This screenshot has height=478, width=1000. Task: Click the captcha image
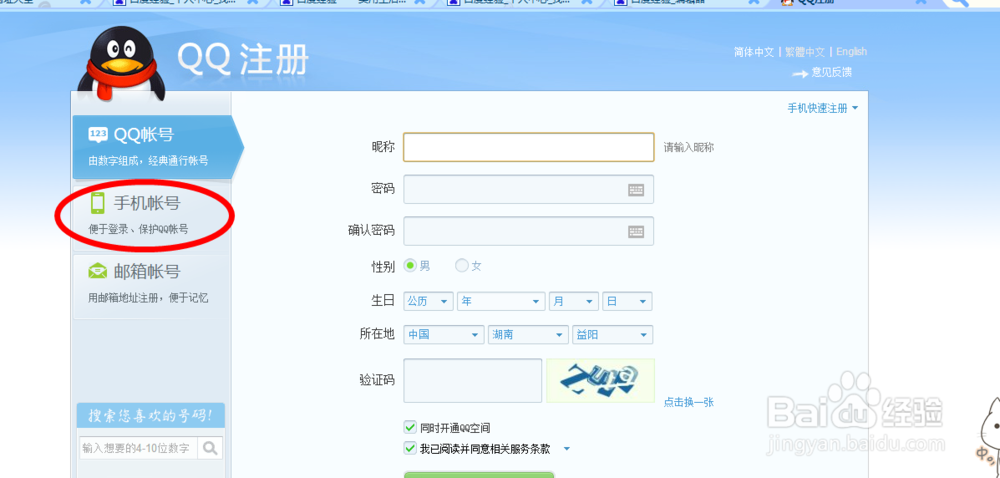[600, 380]
